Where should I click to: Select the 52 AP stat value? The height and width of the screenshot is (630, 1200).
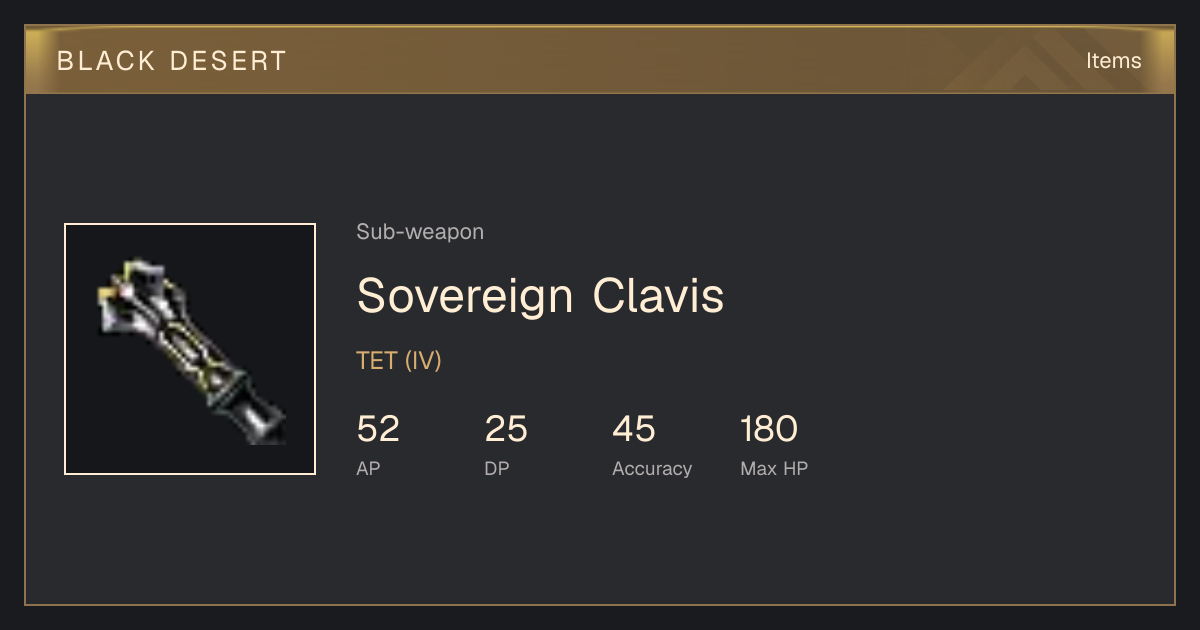click(x=378, y=429)
